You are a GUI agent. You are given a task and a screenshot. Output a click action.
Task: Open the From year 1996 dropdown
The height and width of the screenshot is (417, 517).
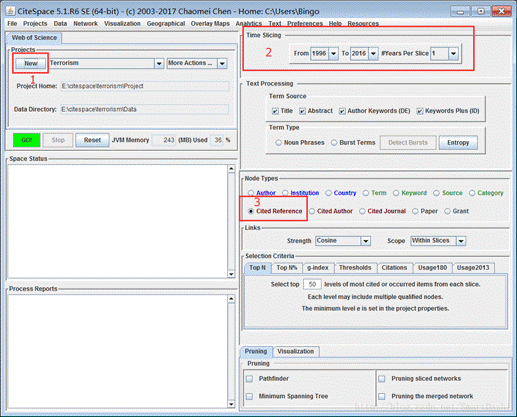(334, 53)
